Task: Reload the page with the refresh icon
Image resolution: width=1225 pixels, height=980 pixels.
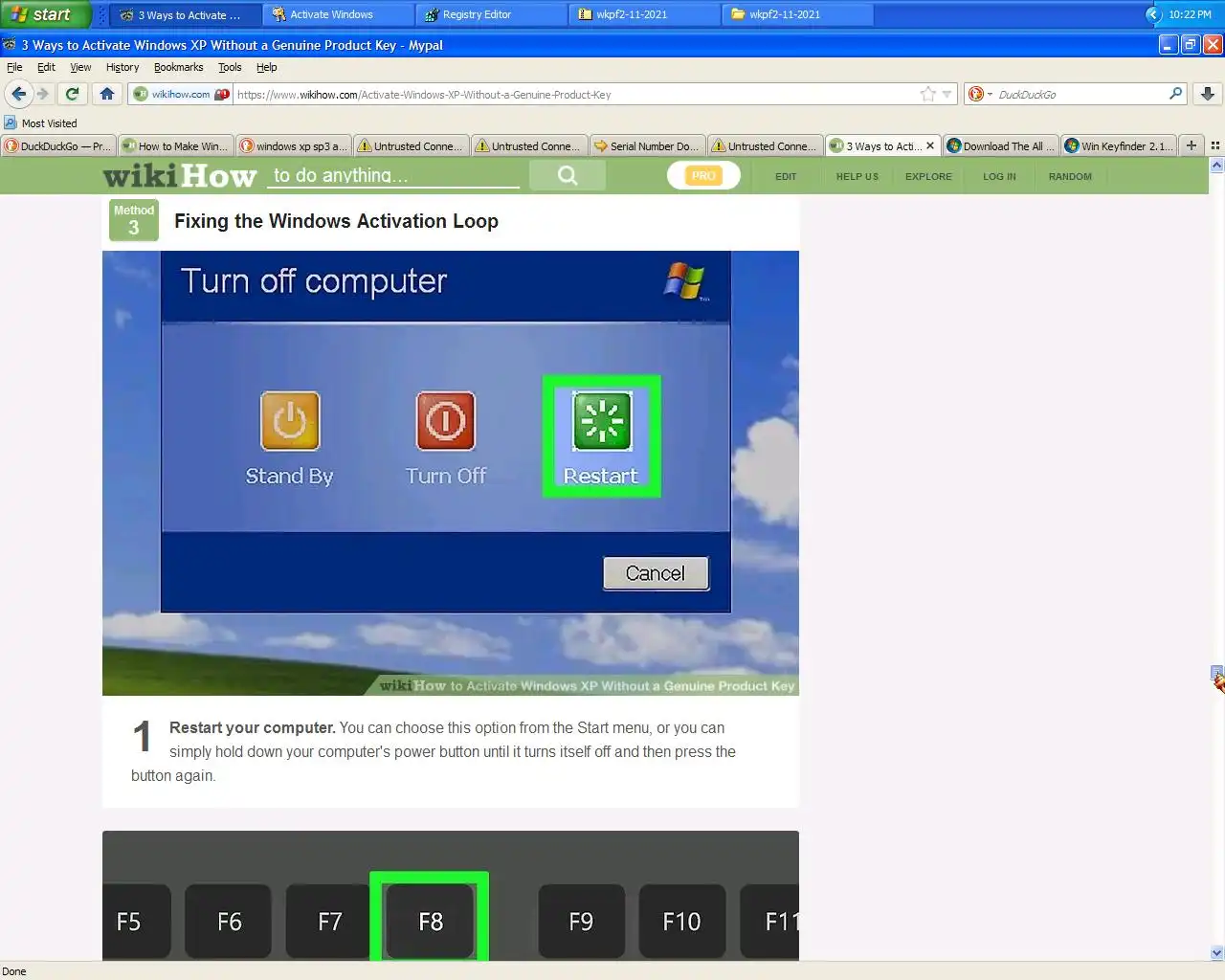Action: pos(72,94)
